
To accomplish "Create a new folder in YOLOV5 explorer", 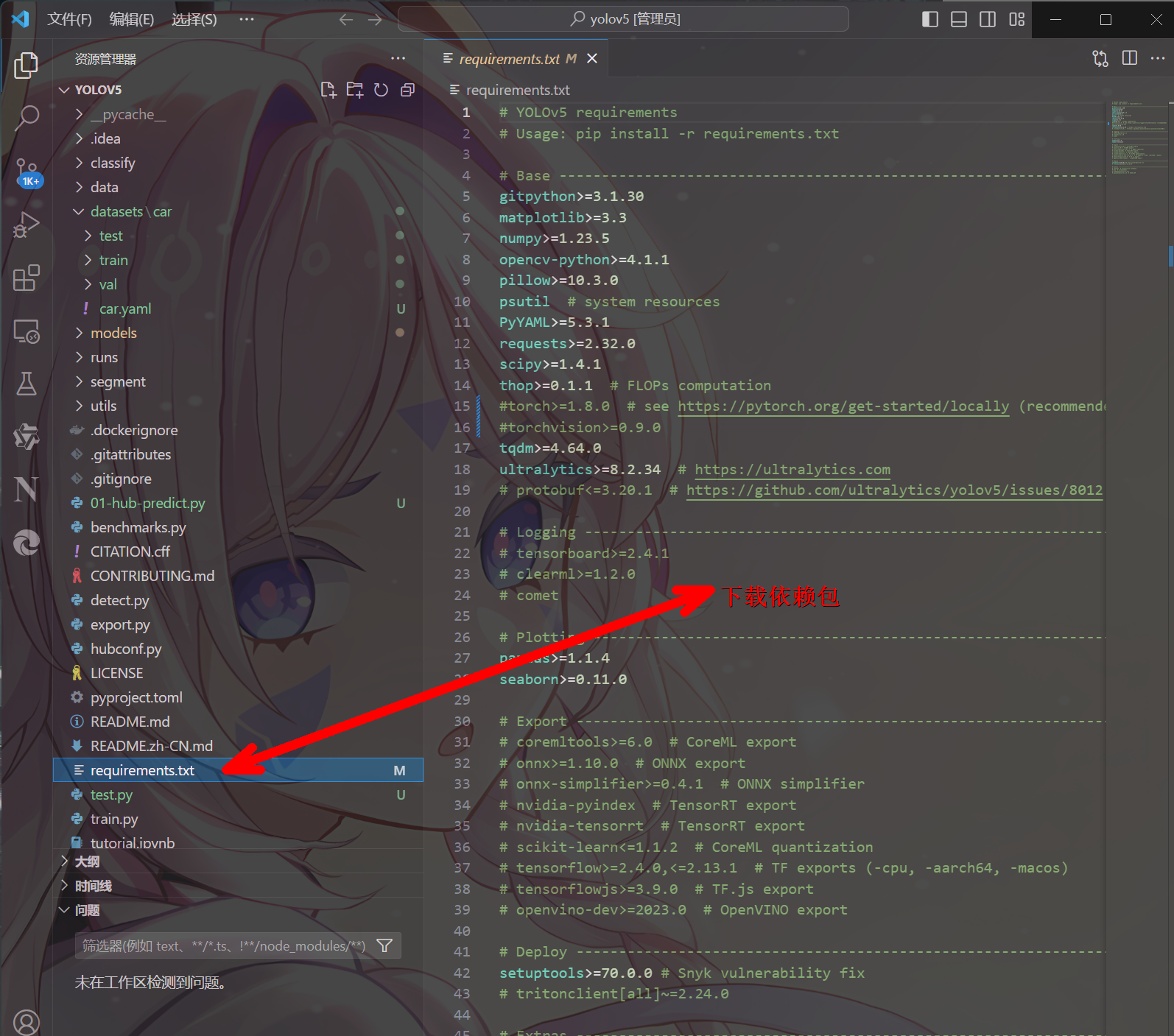I will pos(355,90).
